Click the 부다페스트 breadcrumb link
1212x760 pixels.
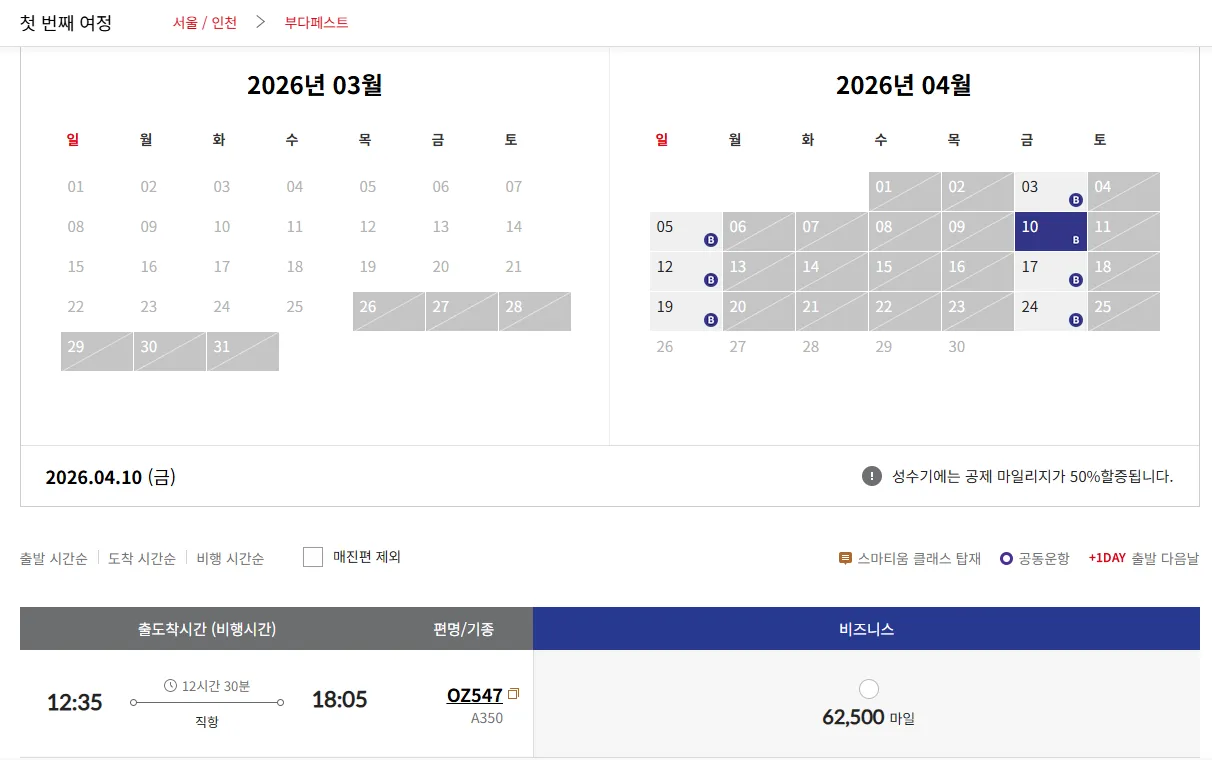pos(318,21)
